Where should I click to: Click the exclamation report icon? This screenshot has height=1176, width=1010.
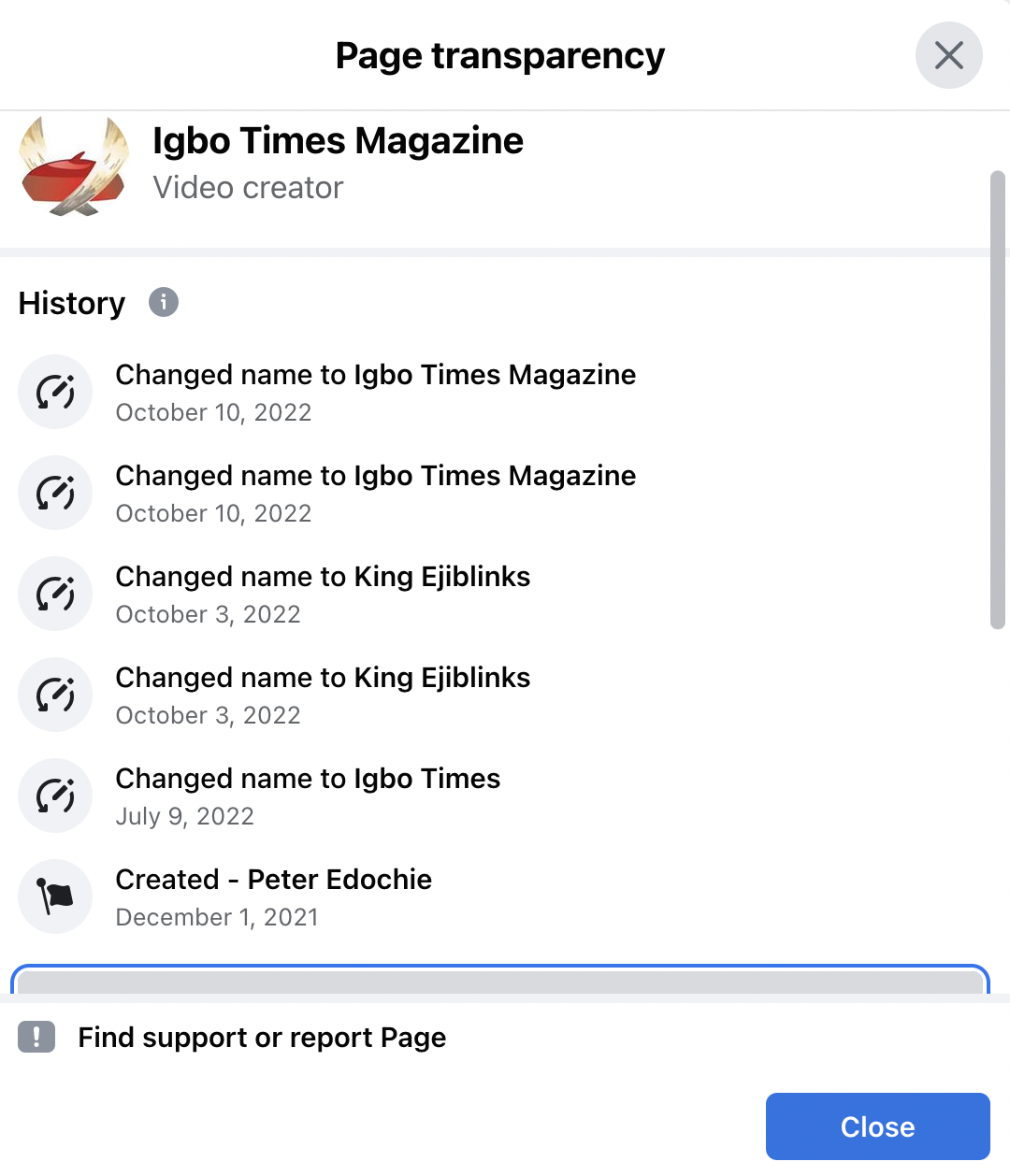click(x=36, y=1037)
